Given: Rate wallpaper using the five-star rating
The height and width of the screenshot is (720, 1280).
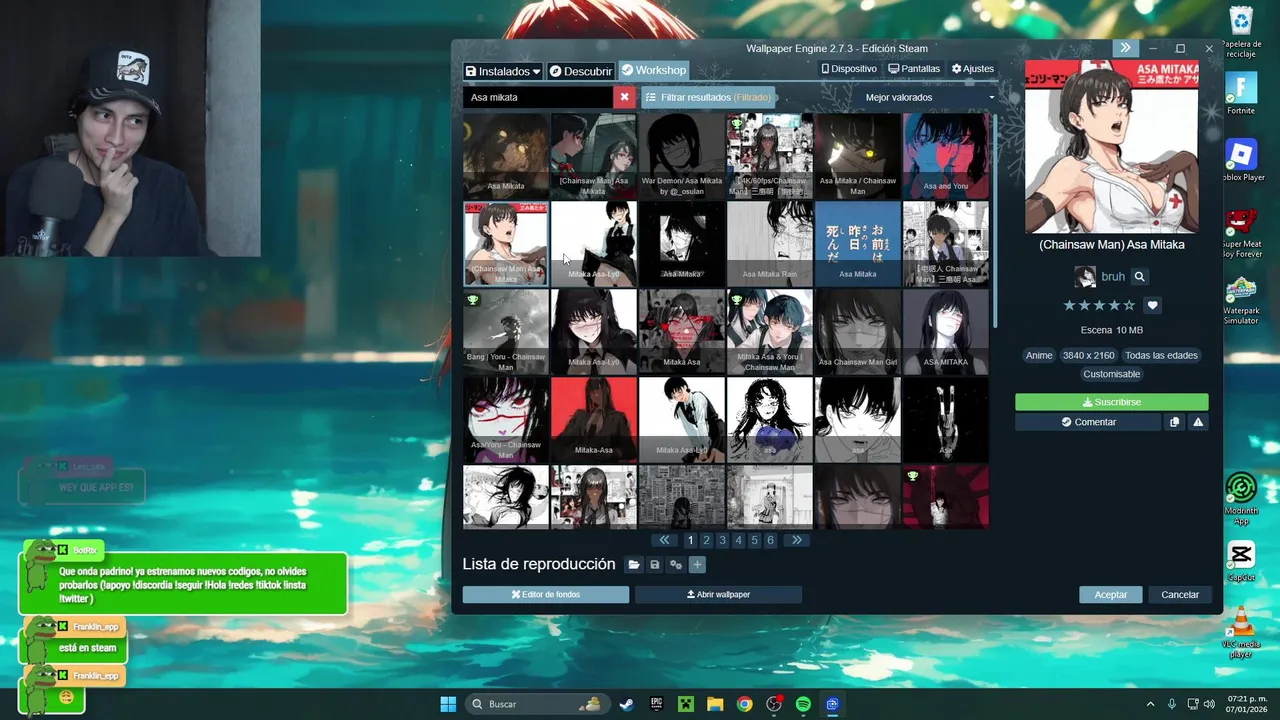Looking at the screenshot, I should (x=1099, y=305).
